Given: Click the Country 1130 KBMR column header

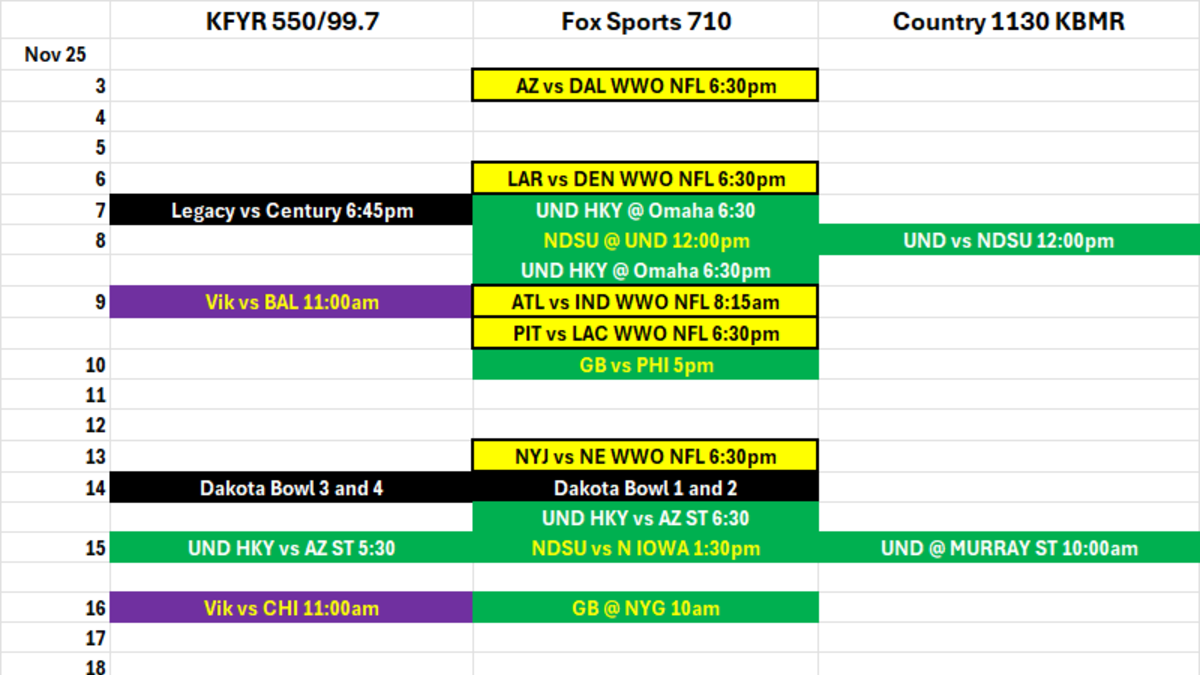Looking at the screenshot, I should (x=1008, y=21).
